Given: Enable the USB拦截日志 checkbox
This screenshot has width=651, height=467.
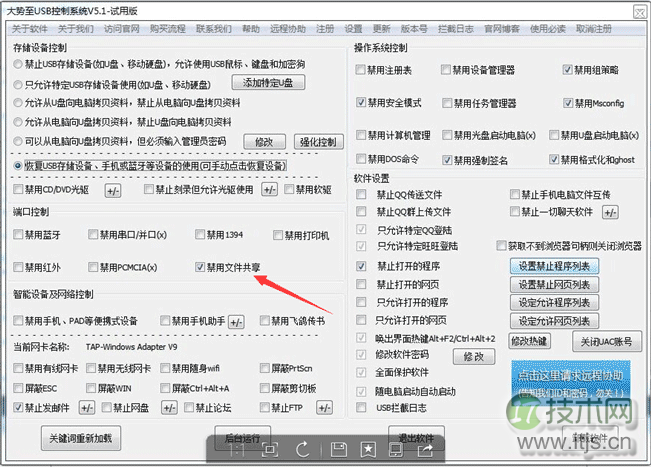Looking at the screenshot, I should [361, 407].
